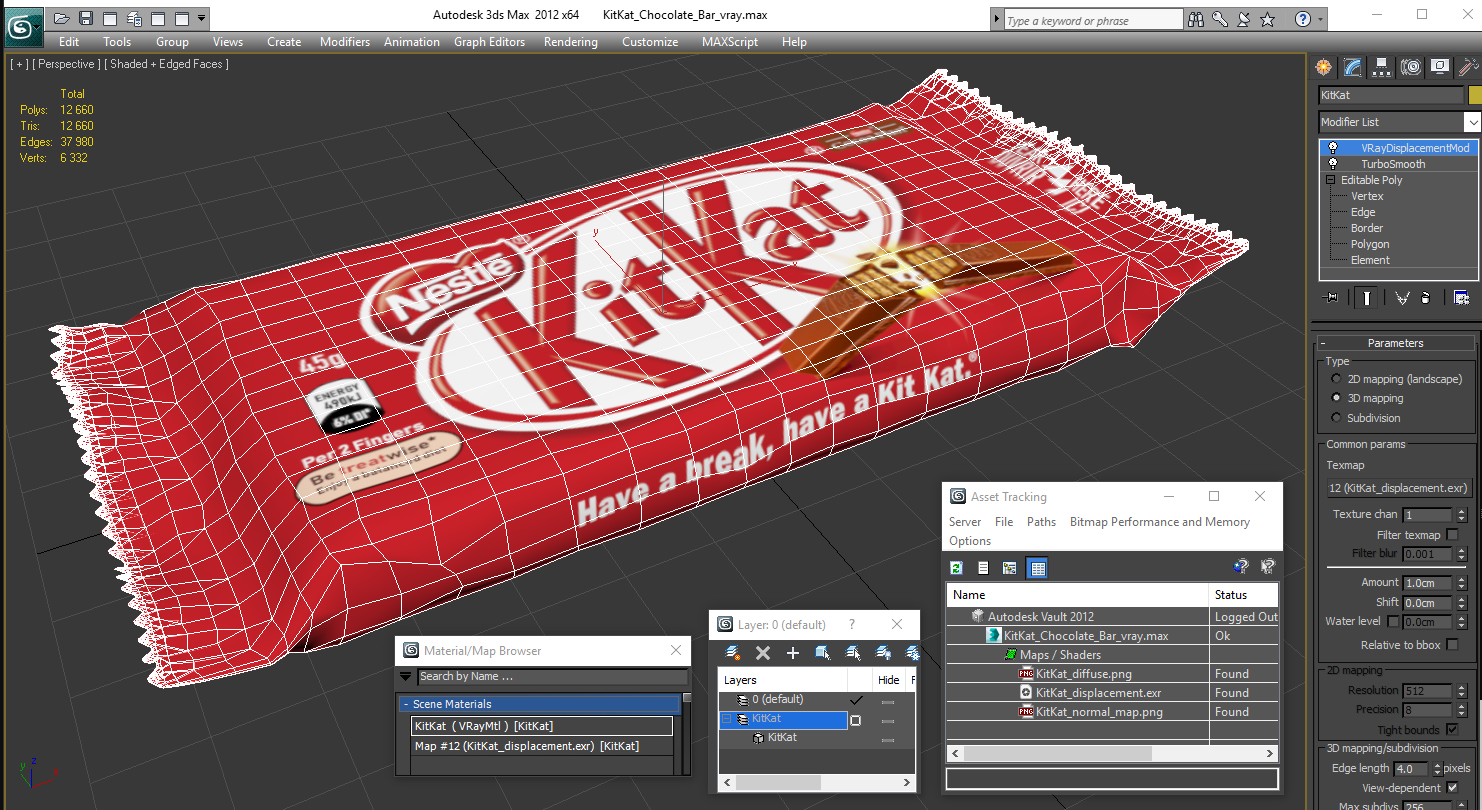Image resolution: width=1482 pixels, height=810 pixels.
Task: Toggle VRayDisplacementMod lightbulb icon
Action: (1332, 148)
